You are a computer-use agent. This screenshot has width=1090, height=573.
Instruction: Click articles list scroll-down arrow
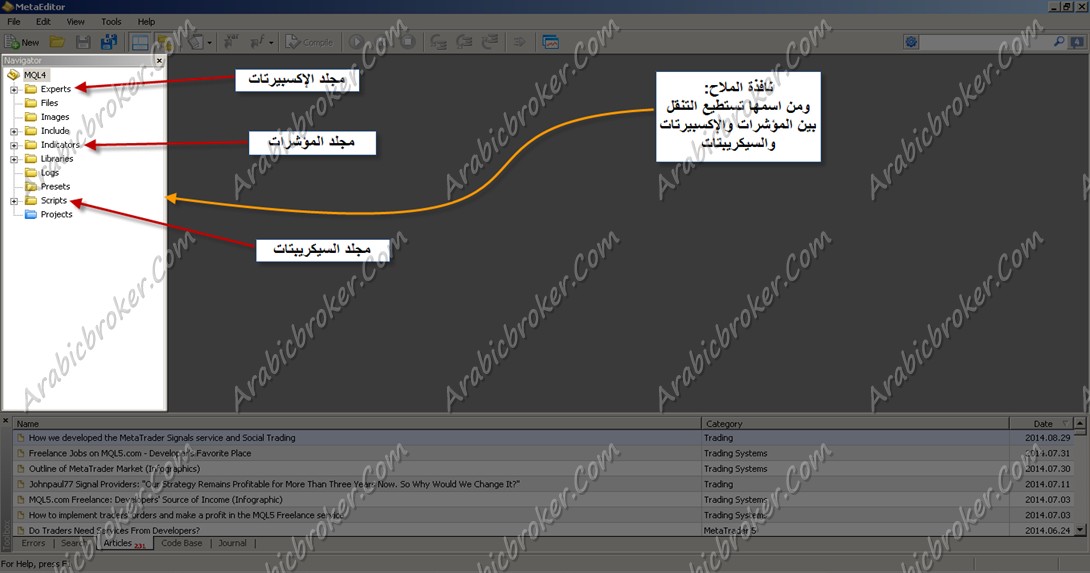point(1080,530)
